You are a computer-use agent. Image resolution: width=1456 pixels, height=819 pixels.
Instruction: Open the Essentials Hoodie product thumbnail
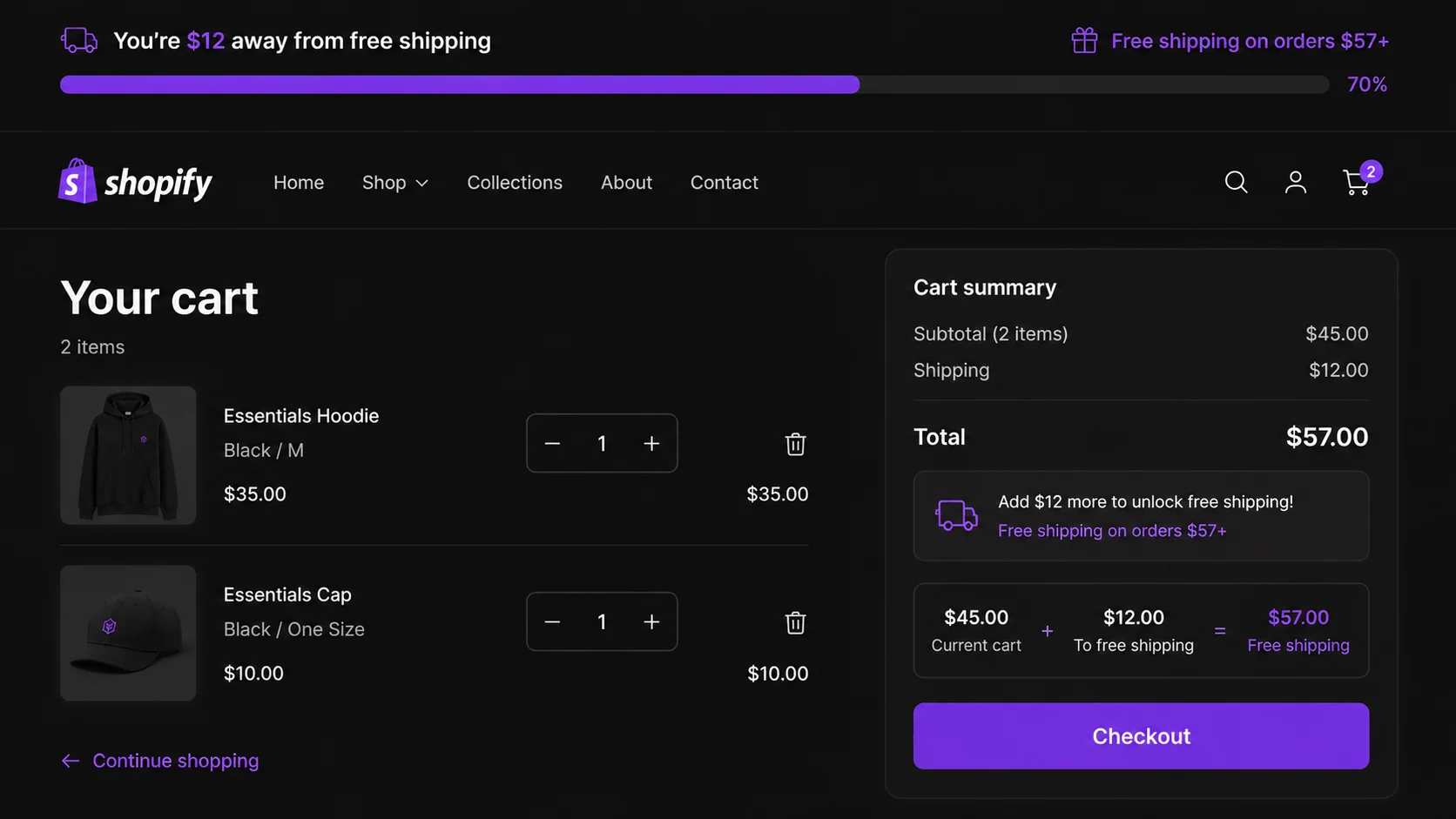pyautogui.click(x=128, y=455)
